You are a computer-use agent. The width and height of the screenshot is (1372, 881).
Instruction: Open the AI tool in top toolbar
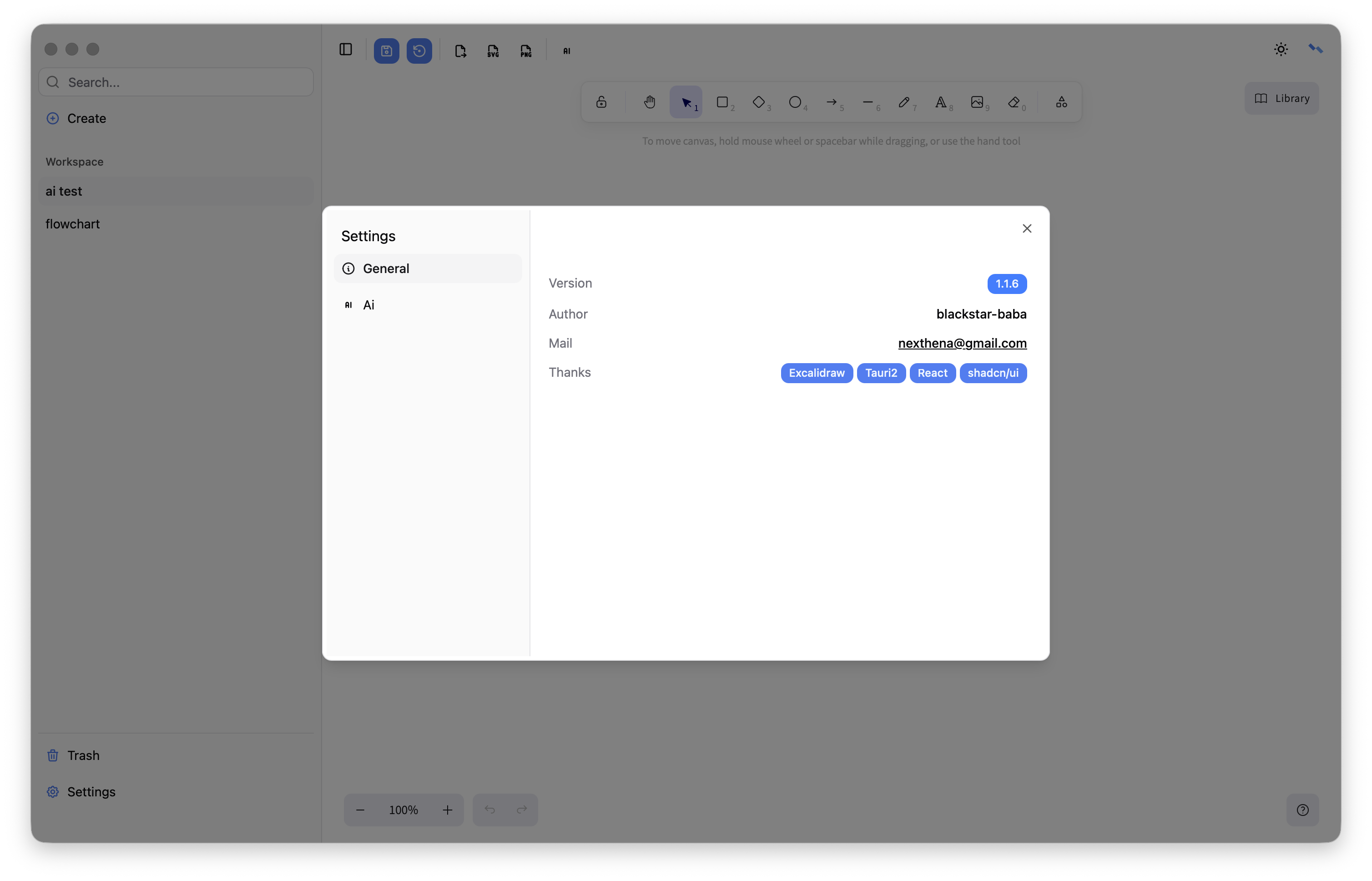point(567,51)
